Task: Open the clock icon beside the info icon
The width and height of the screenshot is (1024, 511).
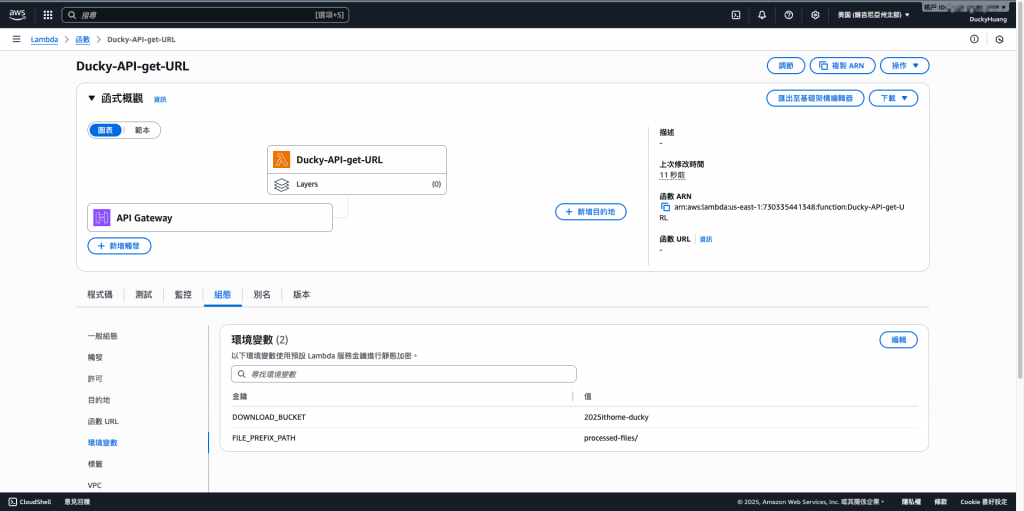Action: point(999,39)
